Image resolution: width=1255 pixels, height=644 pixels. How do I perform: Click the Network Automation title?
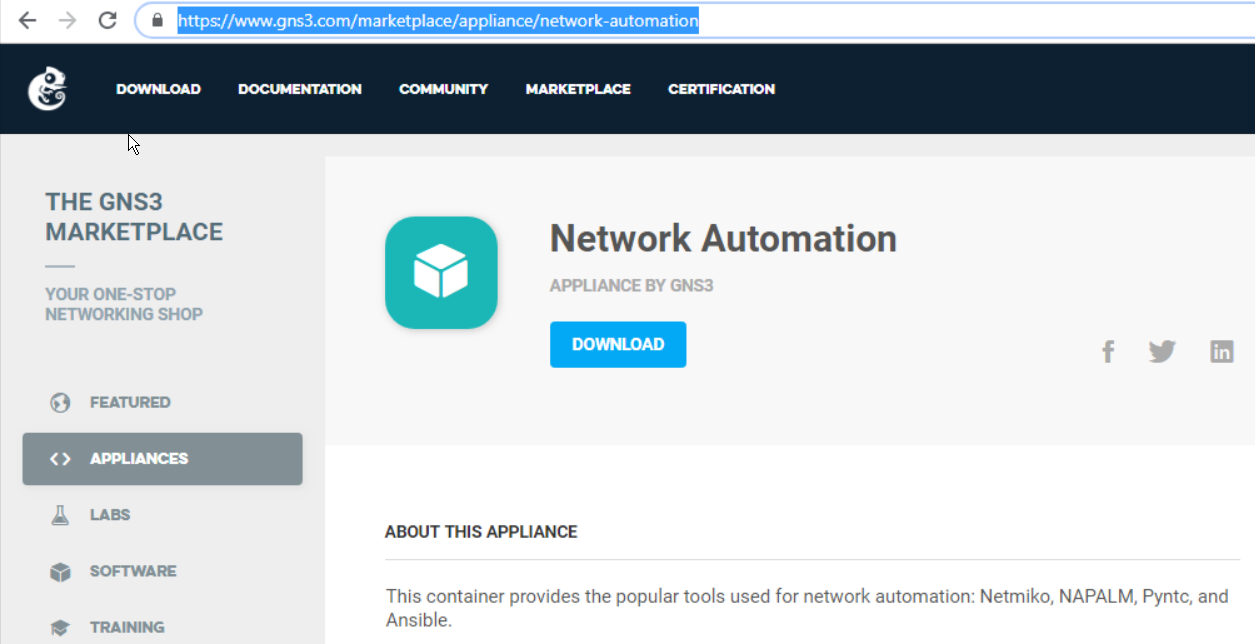coord(723,238)
